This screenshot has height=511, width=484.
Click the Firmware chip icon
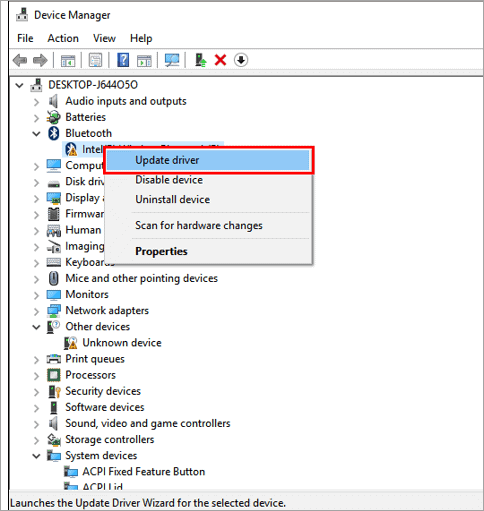click(54, 214)
